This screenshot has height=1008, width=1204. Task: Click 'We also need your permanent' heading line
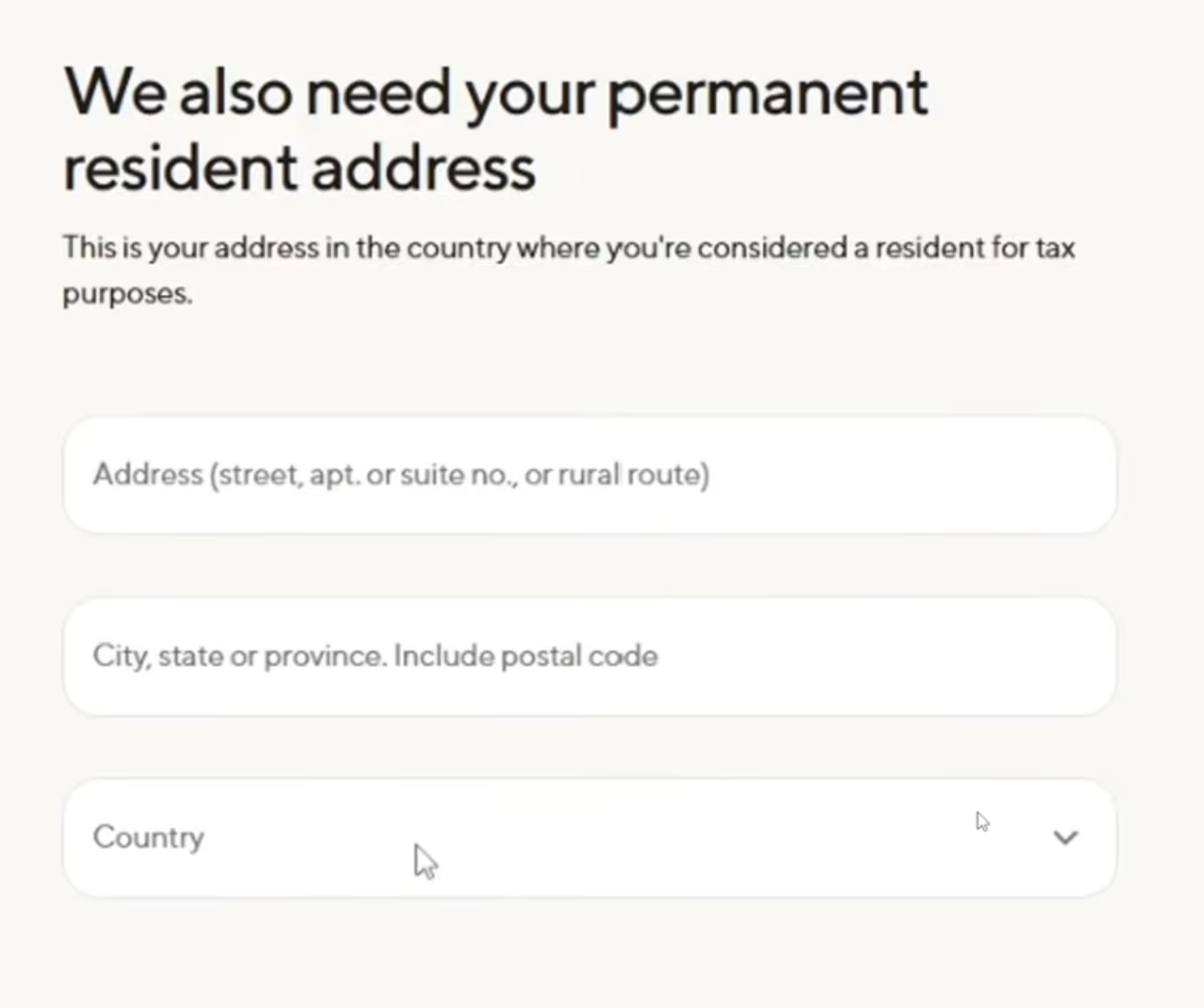point(495,93)
